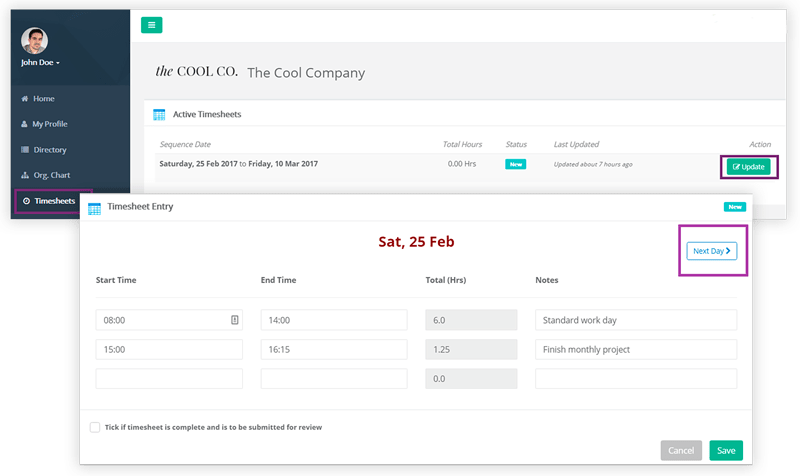Click the empty third Start Time field
Viewport: 800px width, 476px height.
point(169,379)
